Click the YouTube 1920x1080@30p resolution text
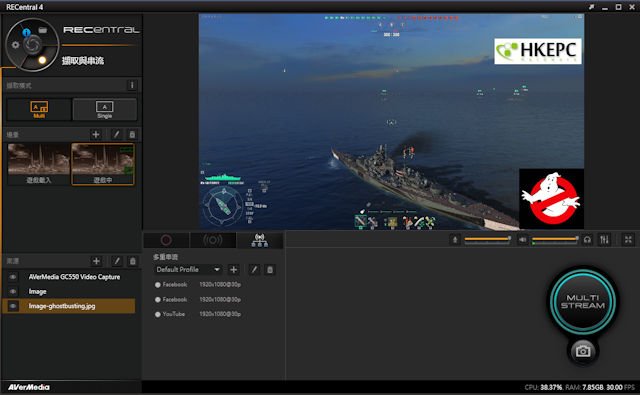 pyautogui.click(x=220, y=314)
